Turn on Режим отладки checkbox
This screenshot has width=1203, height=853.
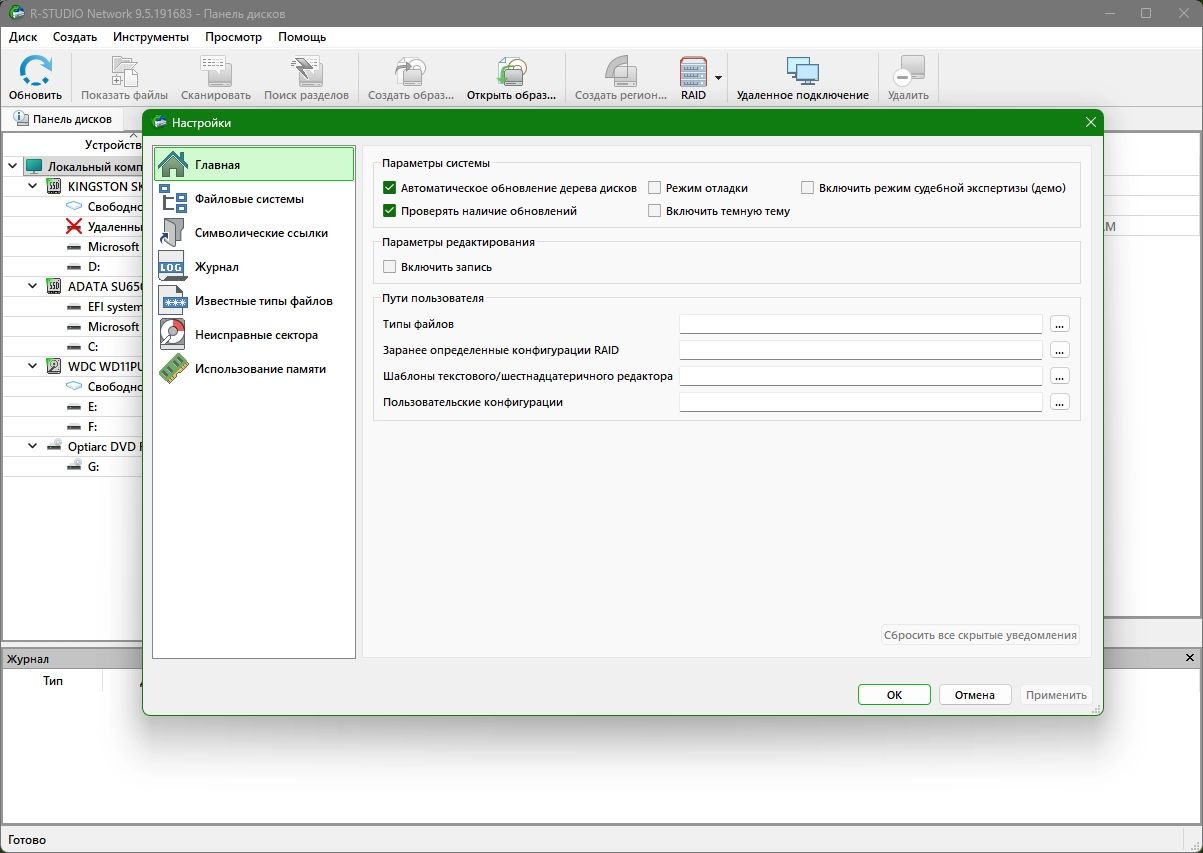[655, 188]
